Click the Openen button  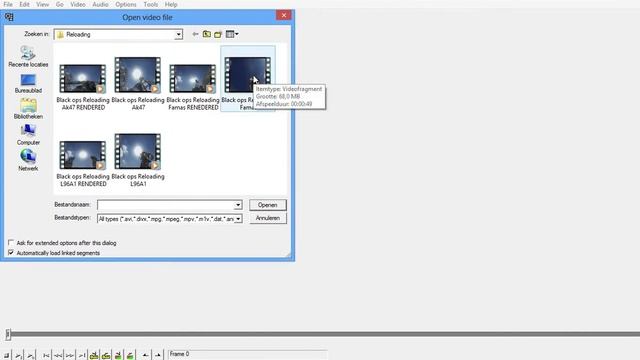point(268,205)
